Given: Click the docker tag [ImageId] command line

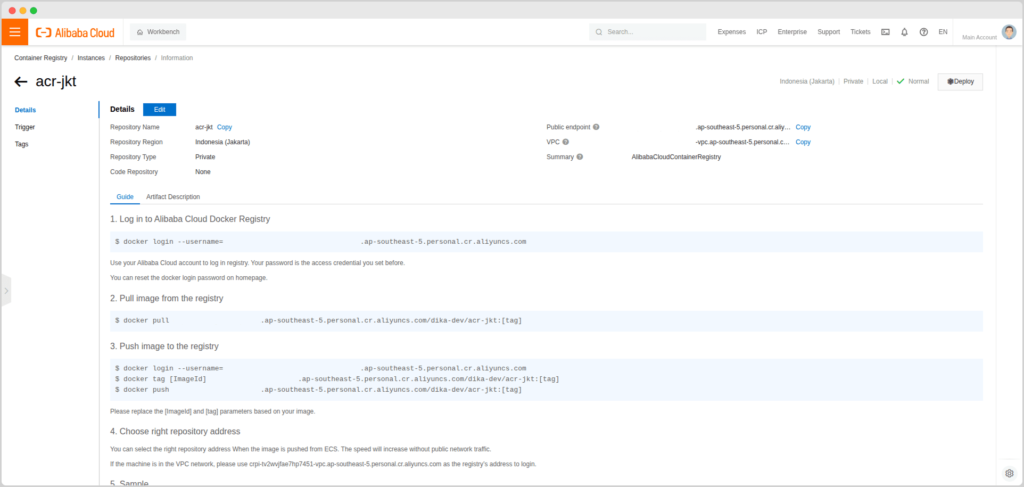Looking at the screenshot, I should coord(337,379).
